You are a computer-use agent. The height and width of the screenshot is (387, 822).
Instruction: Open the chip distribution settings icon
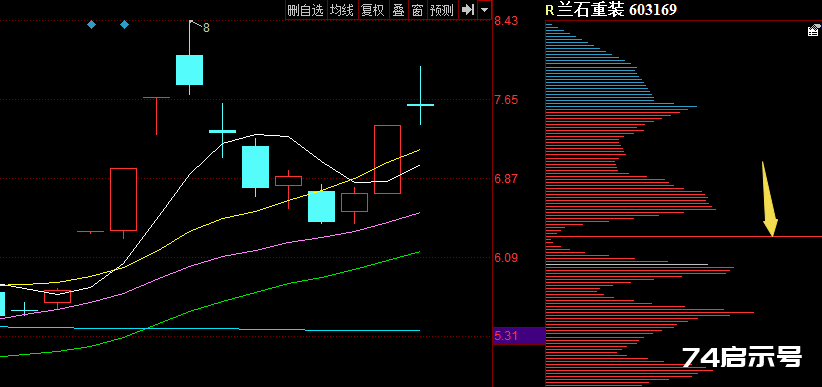tap(813, 31)
